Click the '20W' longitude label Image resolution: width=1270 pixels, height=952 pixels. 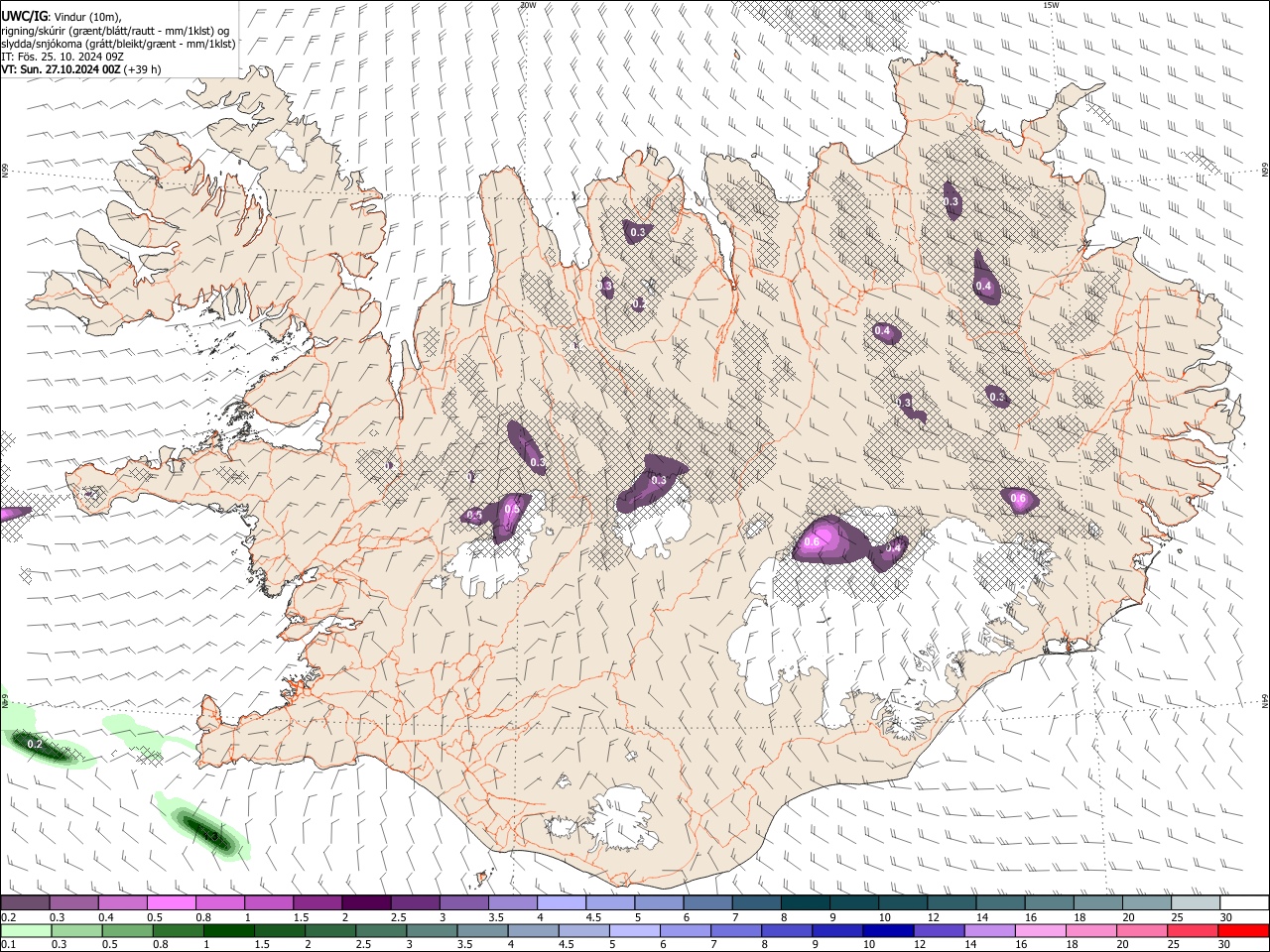coord(528,5)
